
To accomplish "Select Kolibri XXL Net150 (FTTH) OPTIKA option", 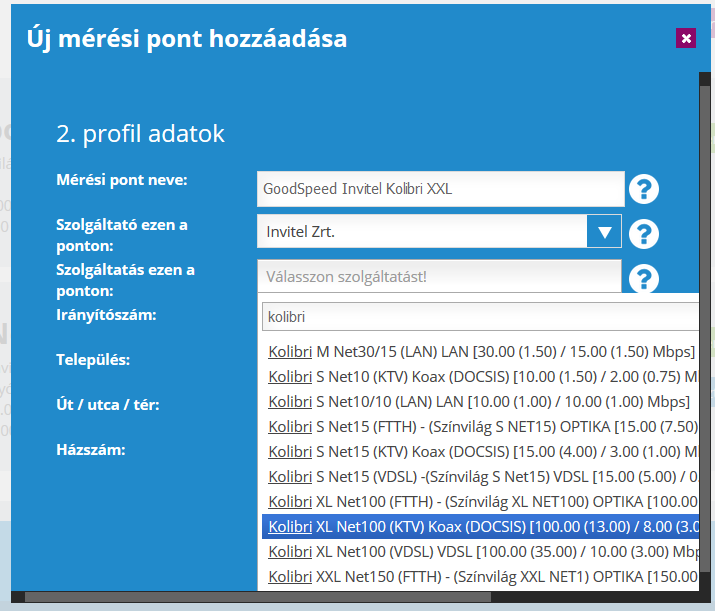I will click(x=480, y=577).
